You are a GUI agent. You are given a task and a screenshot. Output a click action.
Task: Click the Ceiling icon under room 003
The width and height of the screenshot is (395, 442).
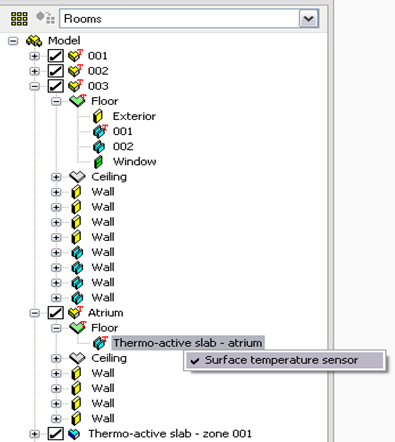[77, 177]
